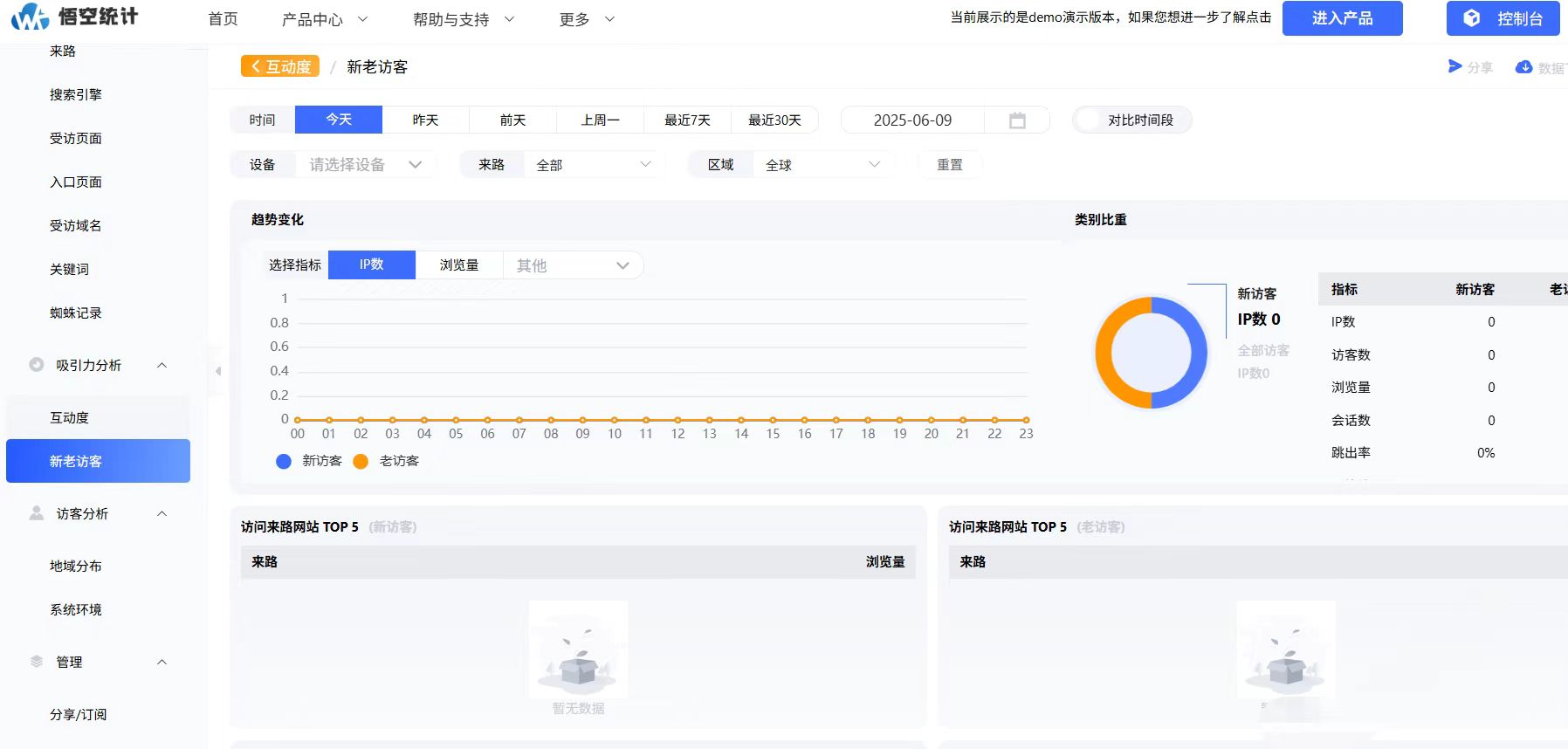Collapse the 吸引力分析 sidebar group
This screenshot has width=1568, height=749.
(162, 365)
